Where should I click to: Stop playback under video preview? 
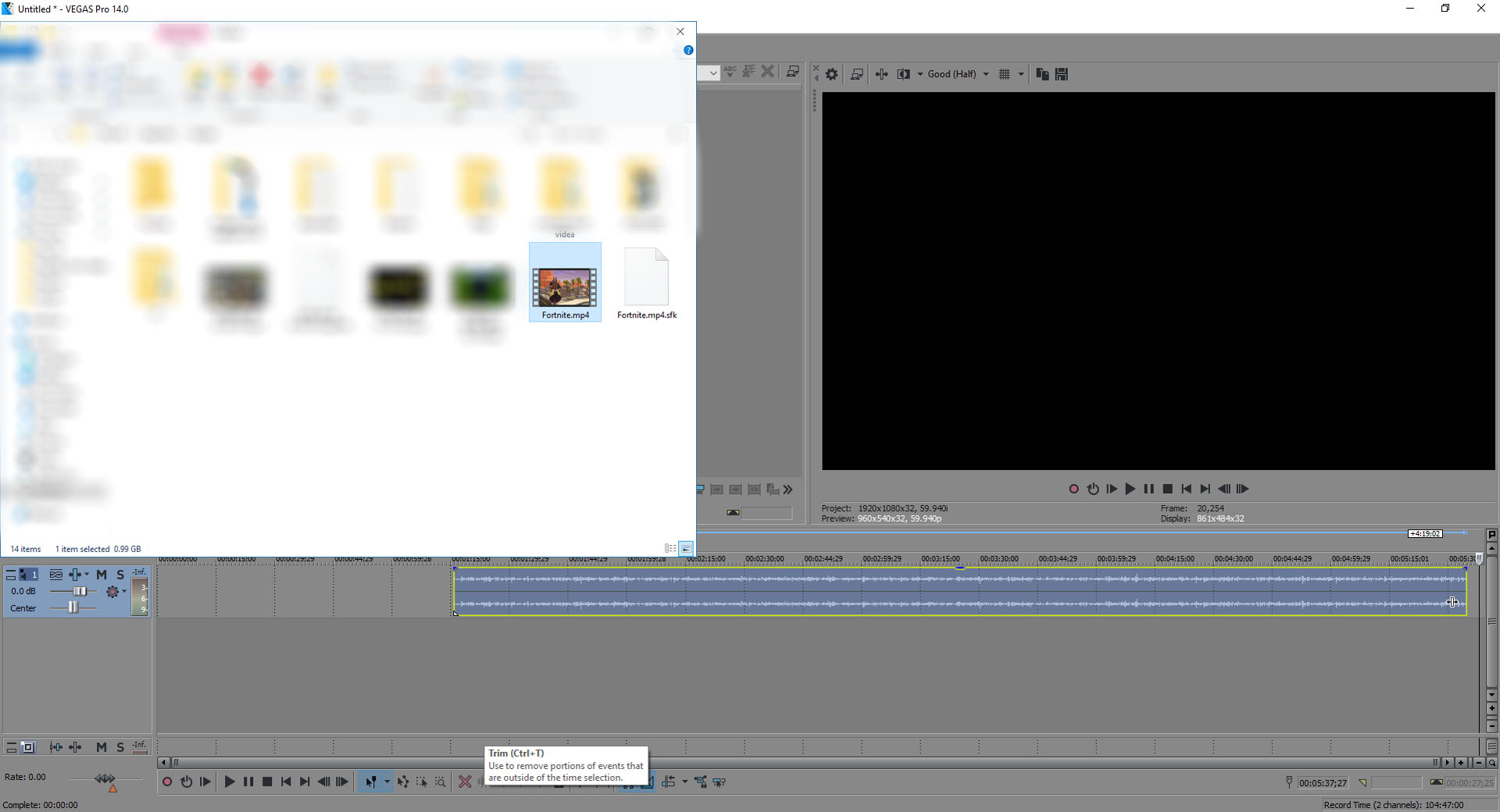[x=1168, y=489]
